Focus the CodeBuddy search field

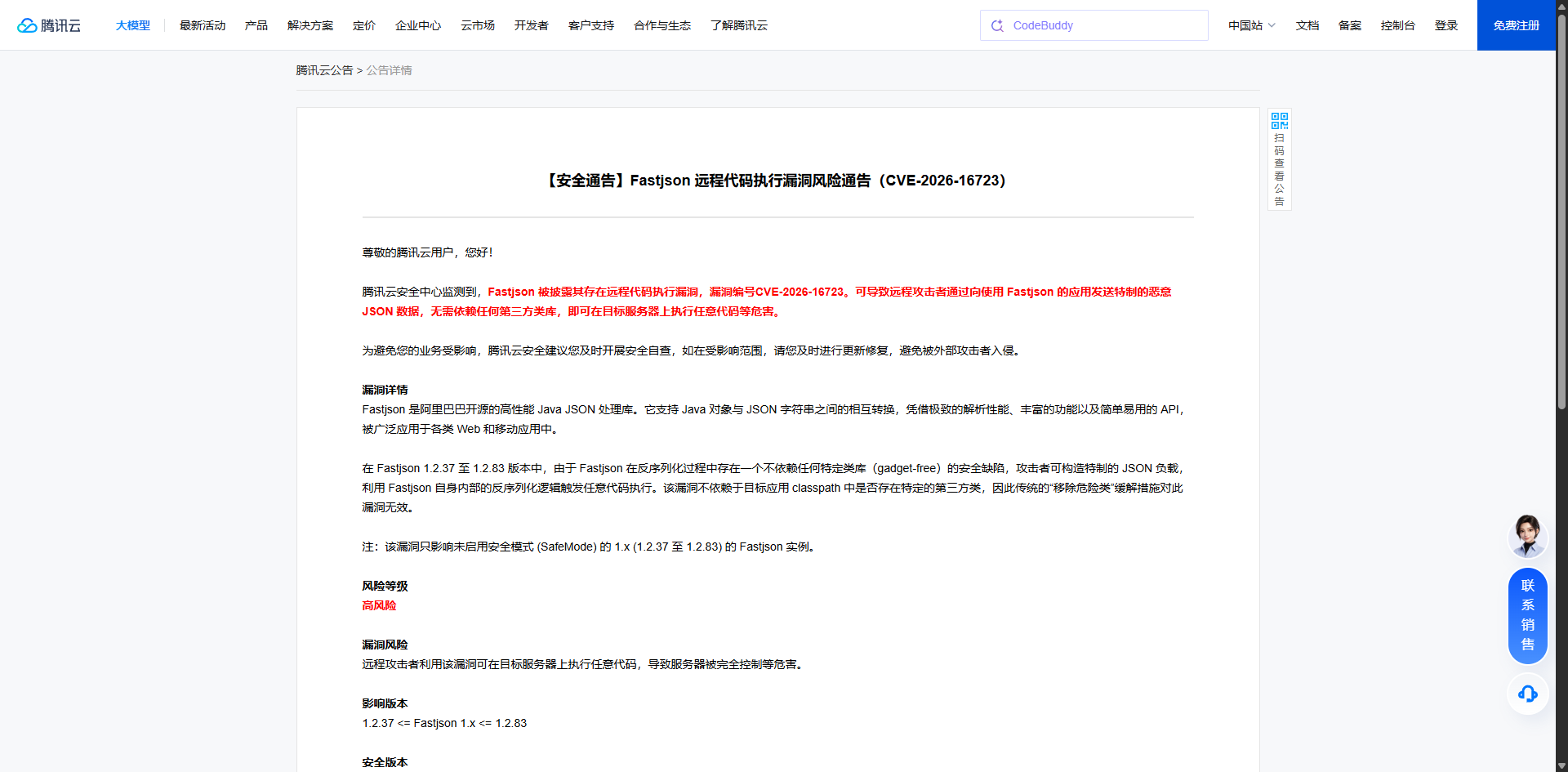tap(1094, 25)
